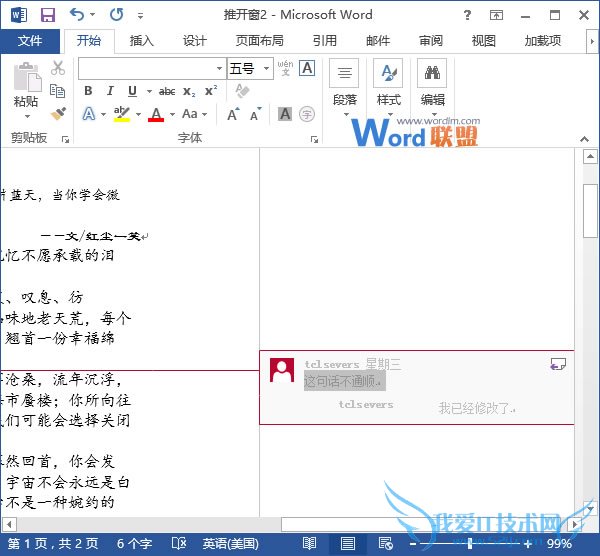
Task: Copy selection with the copy icon
Action: click(x=58, y=91)
